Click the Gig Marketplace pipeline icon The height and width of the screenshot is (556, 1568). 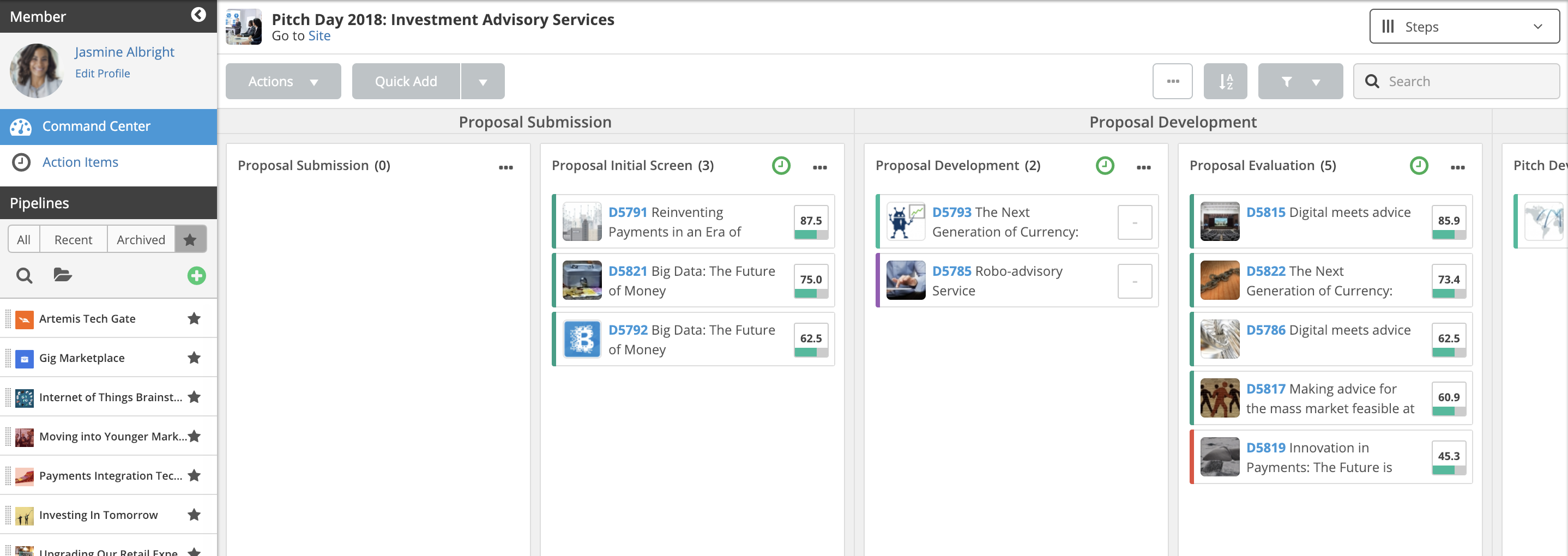point(25,358)
